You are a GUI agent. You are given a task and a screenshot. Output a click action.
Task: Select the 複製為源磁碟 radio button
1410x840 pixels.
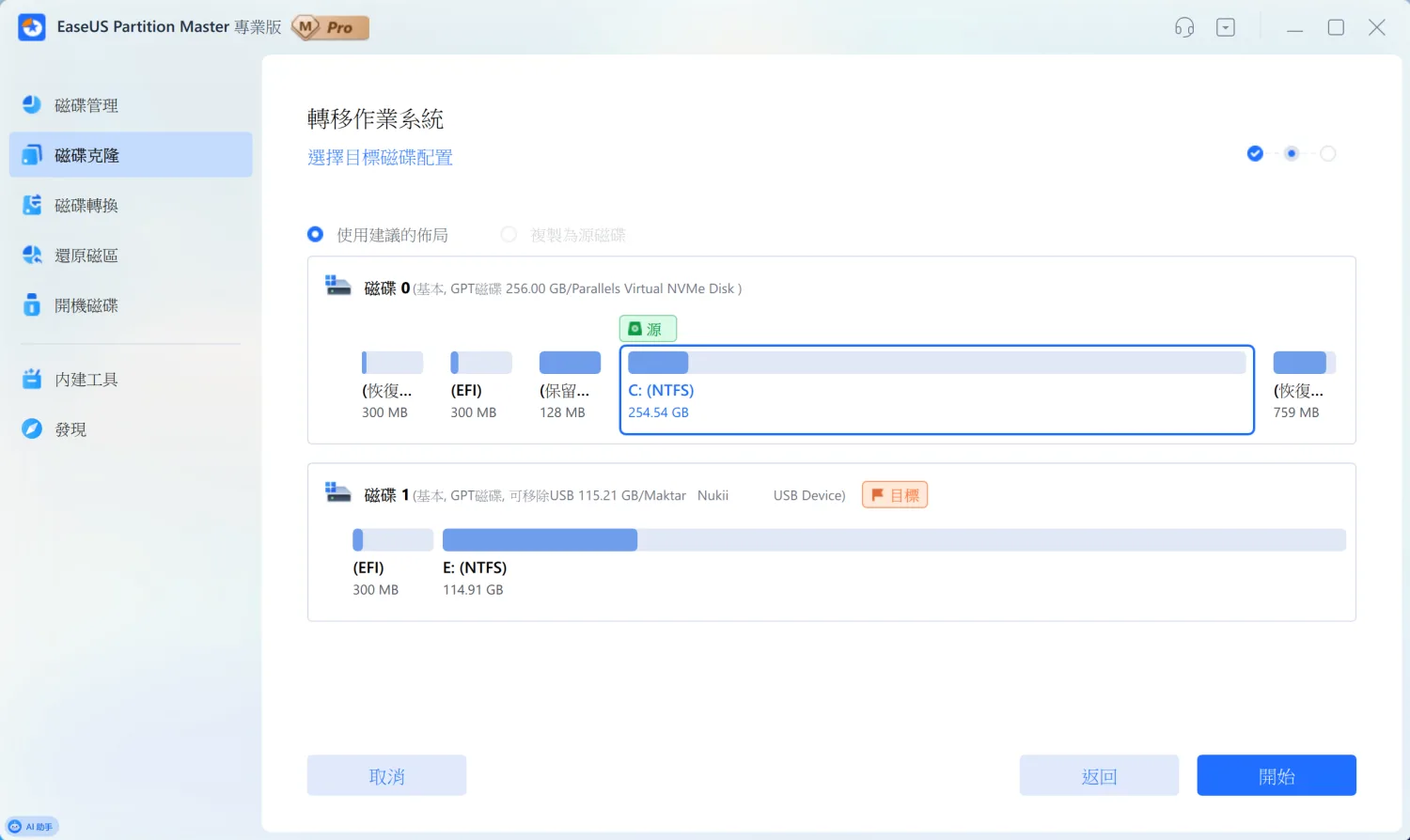pyautogui.click(x=509, y=234)
